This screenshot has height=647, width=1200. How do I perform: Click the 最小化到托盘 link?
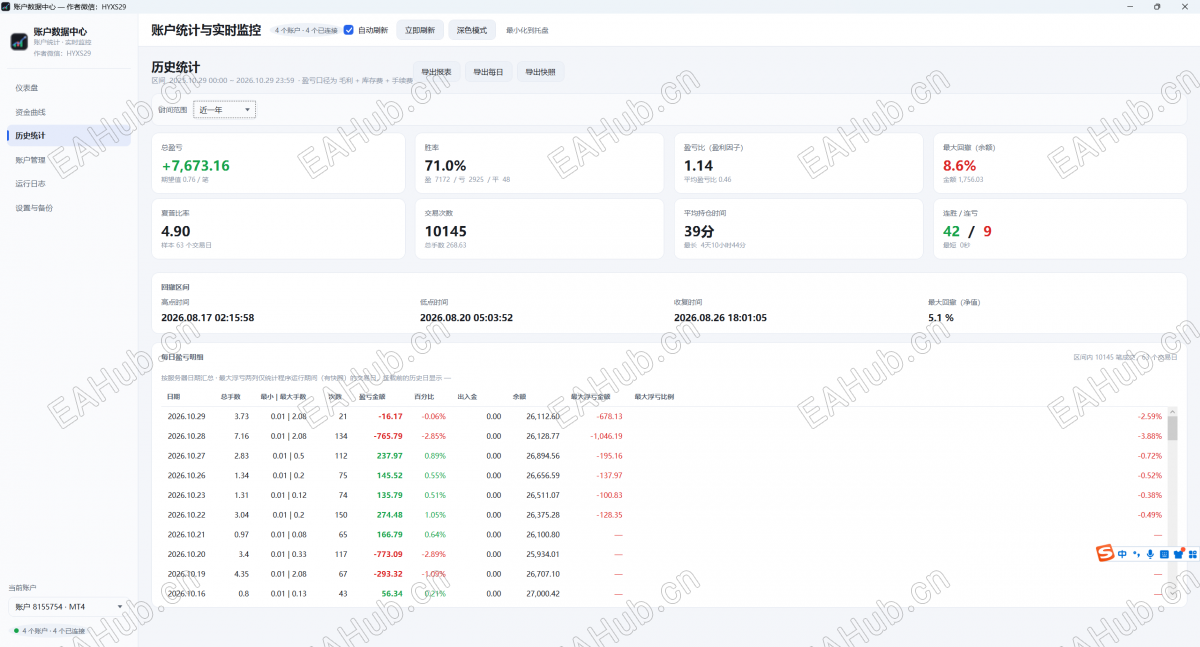click(527, 30)
